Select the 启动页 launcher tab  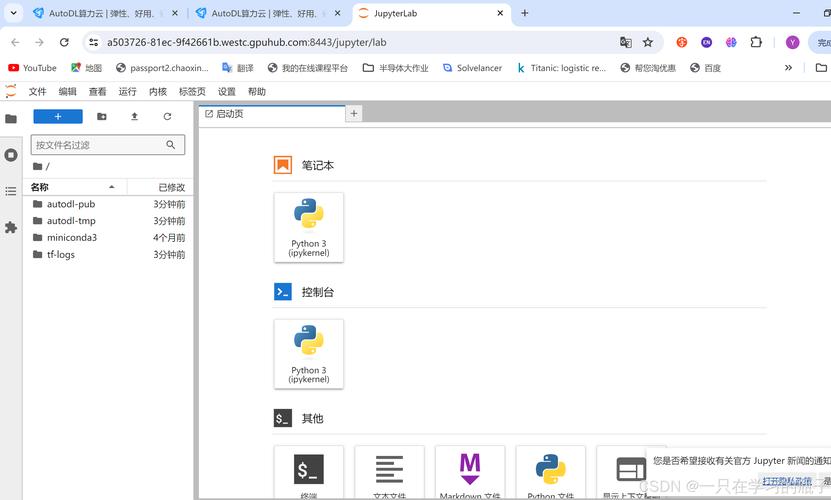click(272, 114)
